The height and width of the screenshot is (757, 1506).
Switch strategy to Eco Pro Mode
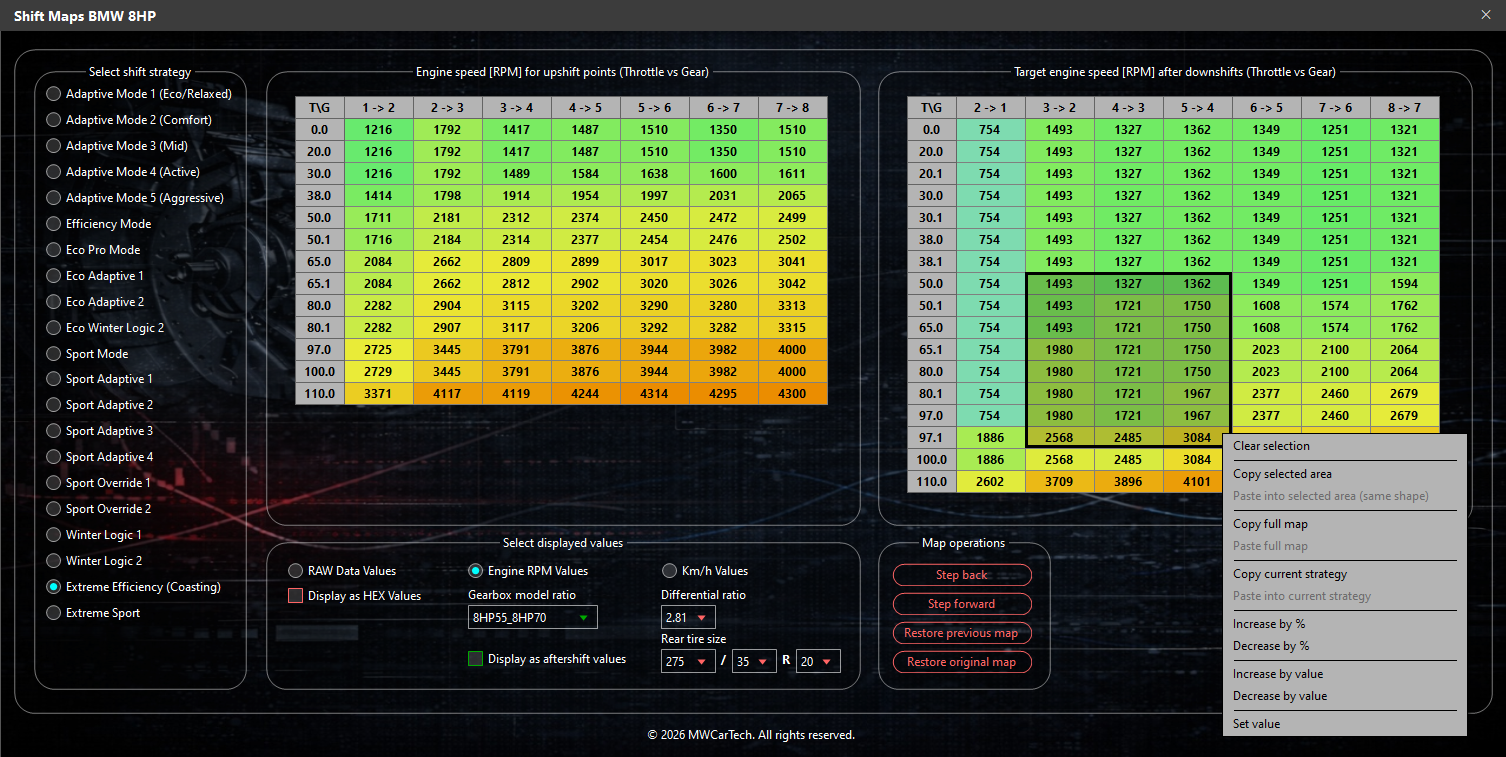click(53, 249)
